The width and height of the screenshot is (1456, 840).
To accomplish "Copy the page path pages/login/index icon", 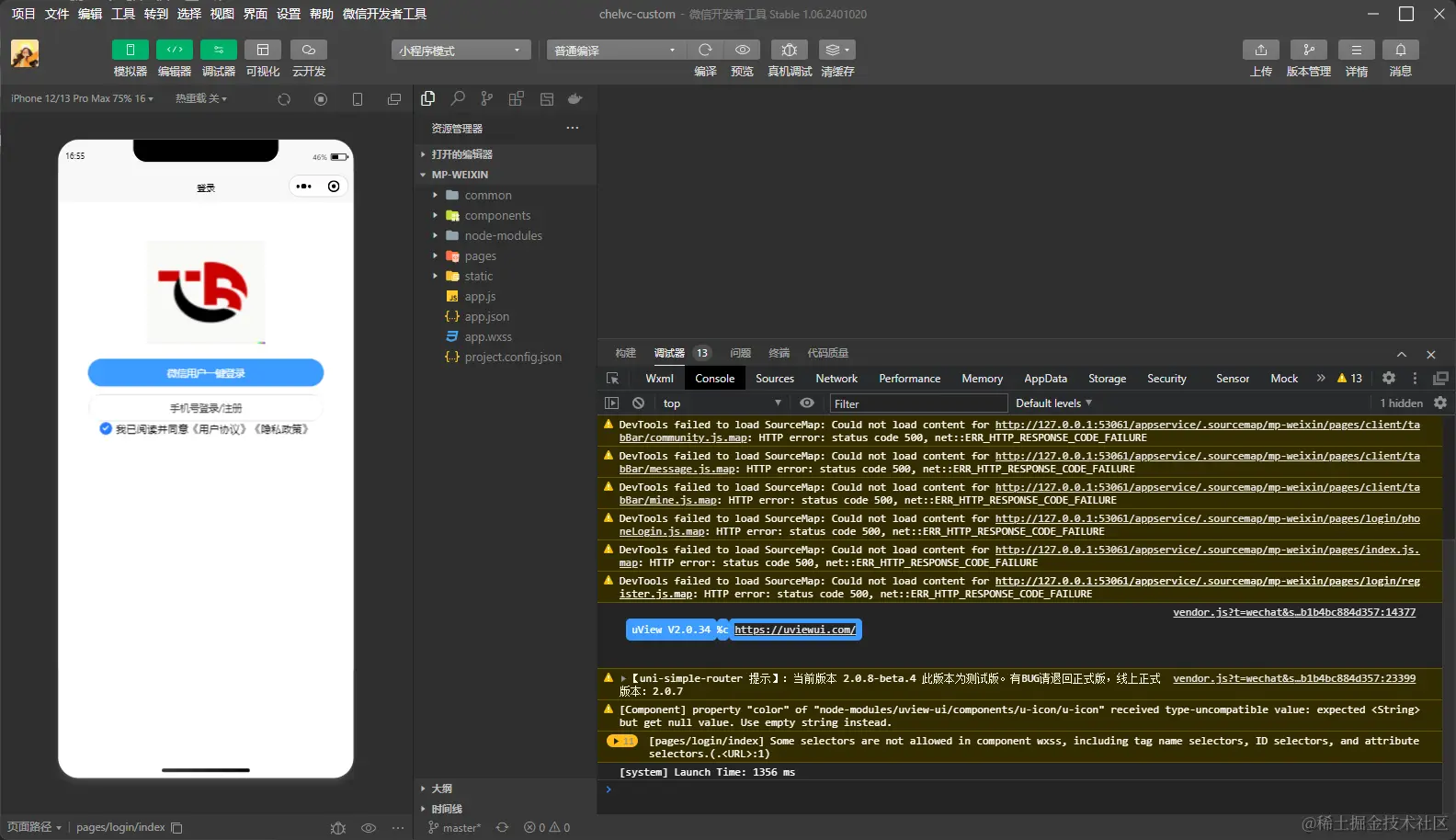I will coord(176,828).
